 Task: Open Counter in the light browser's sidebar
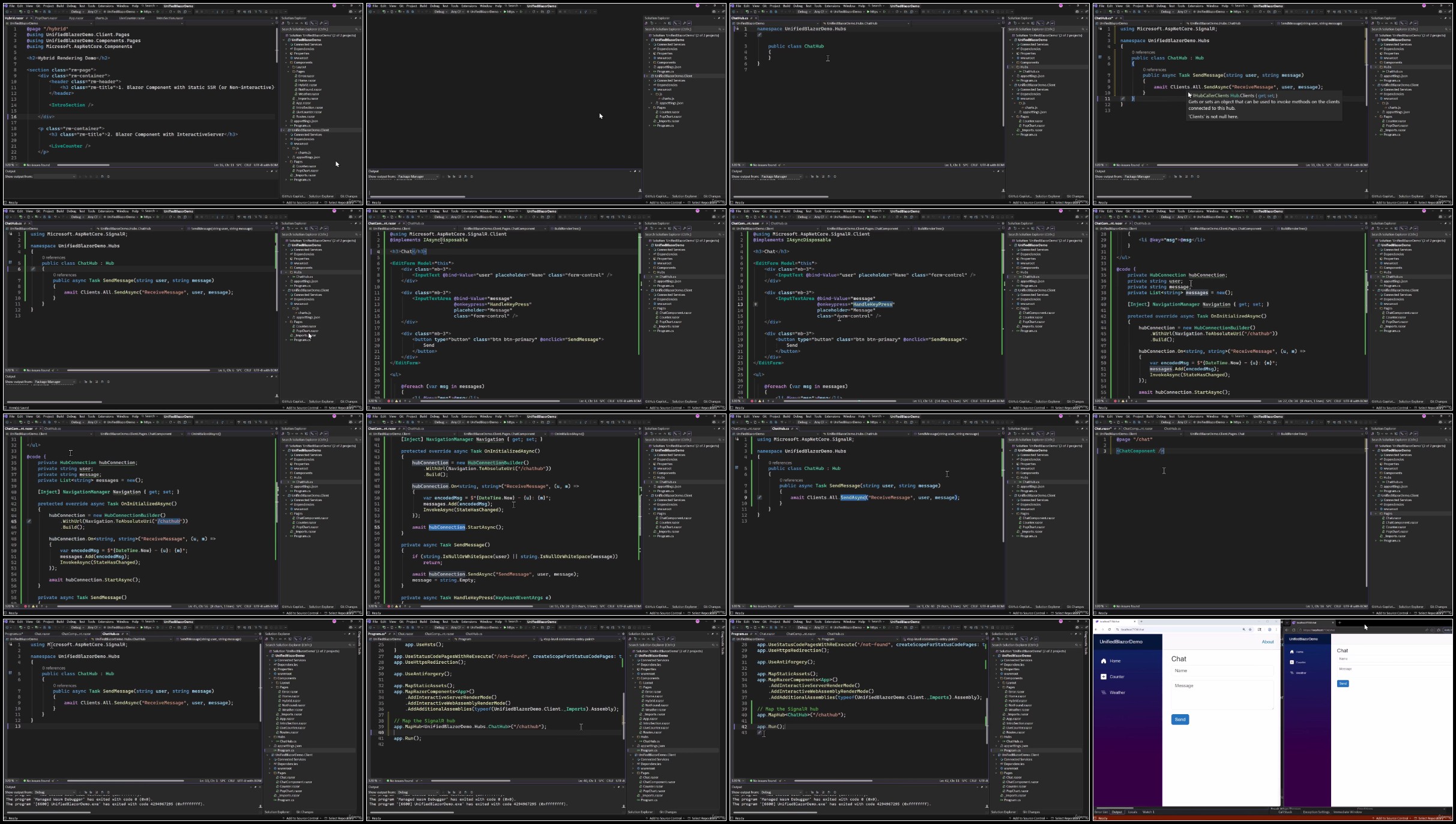pos(1112,676)
